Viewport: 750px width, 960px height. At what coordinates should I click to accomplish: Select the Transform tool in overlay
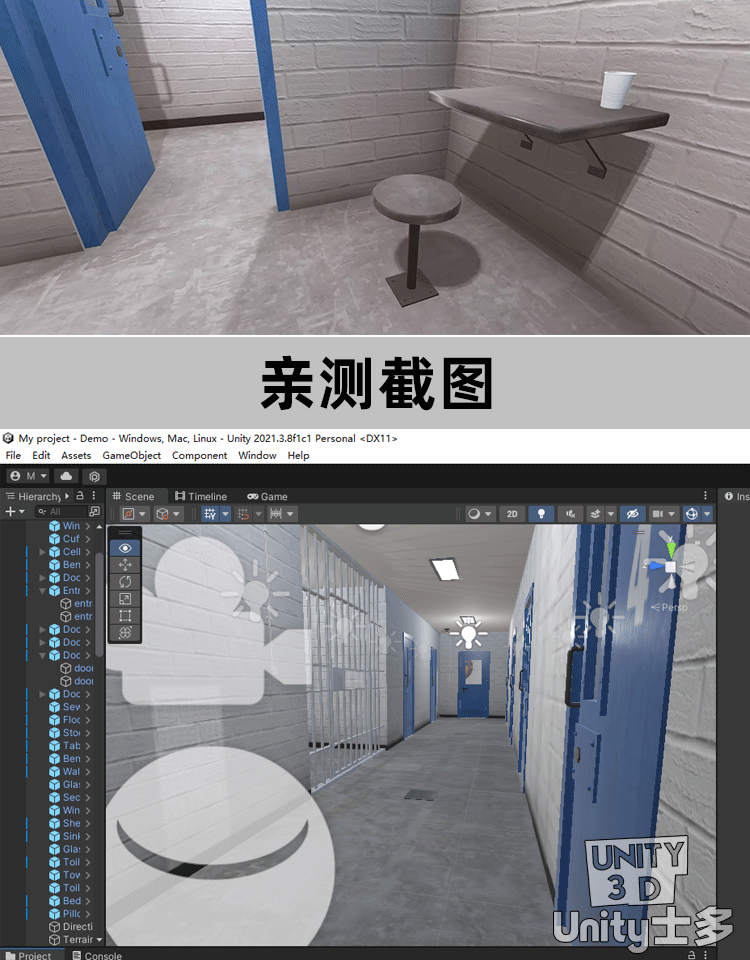point(125,632)
